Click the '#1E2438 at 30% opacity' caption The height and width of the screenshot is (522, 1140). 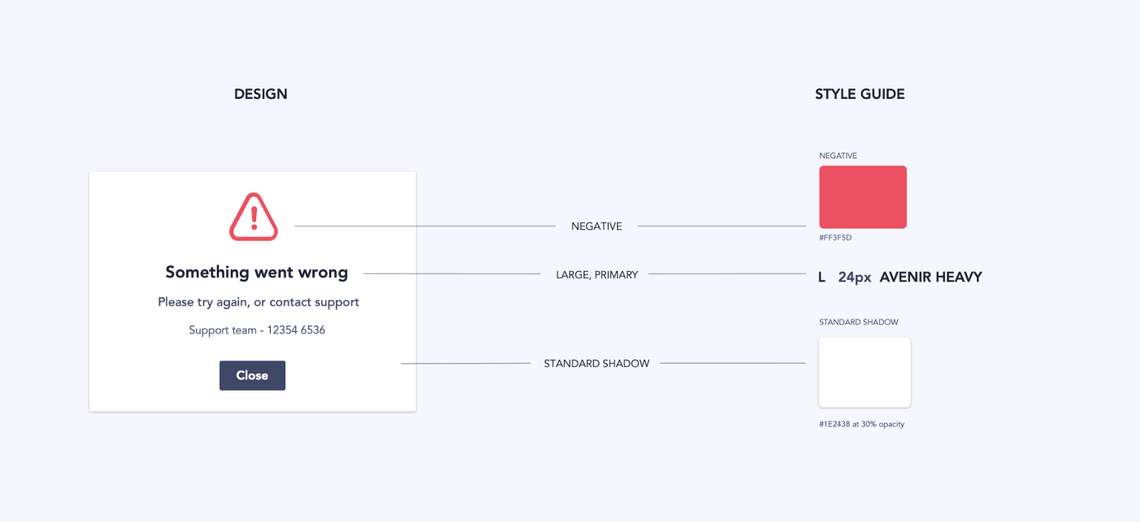(x=861, y=424)
